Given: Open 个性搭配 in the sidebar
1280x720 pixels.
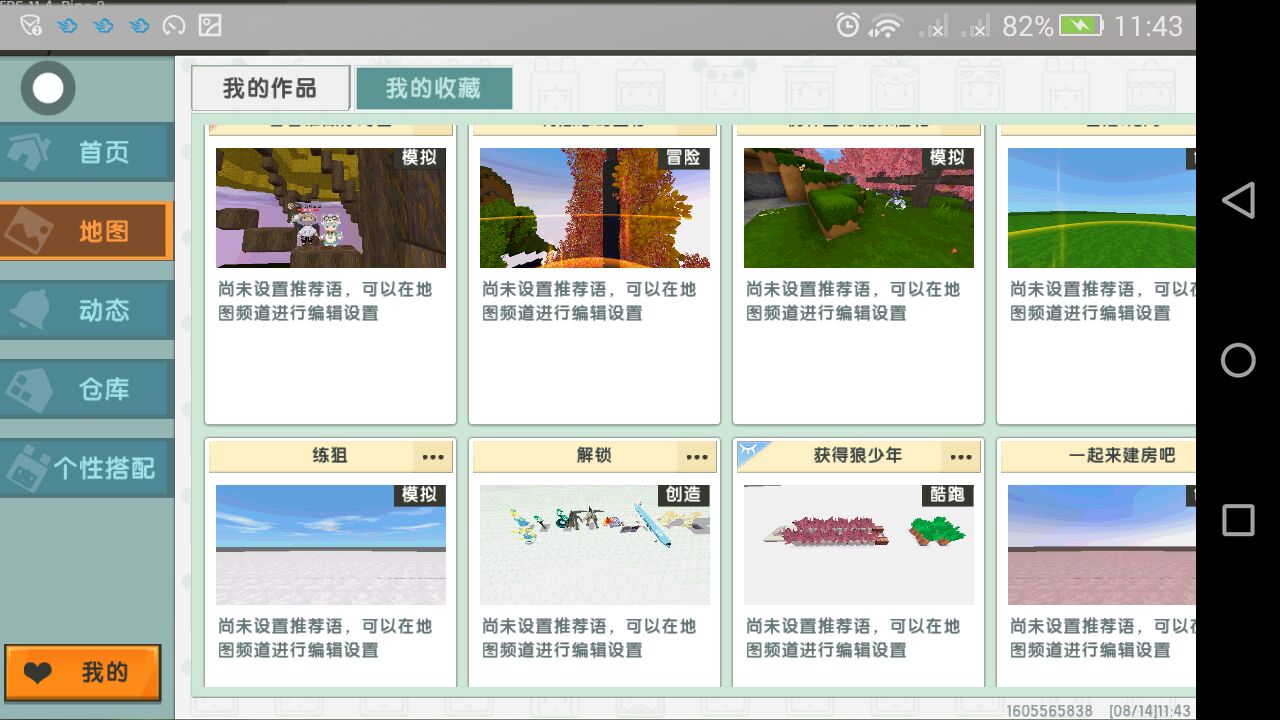Looking at the screenshot, I should [87, 468].
